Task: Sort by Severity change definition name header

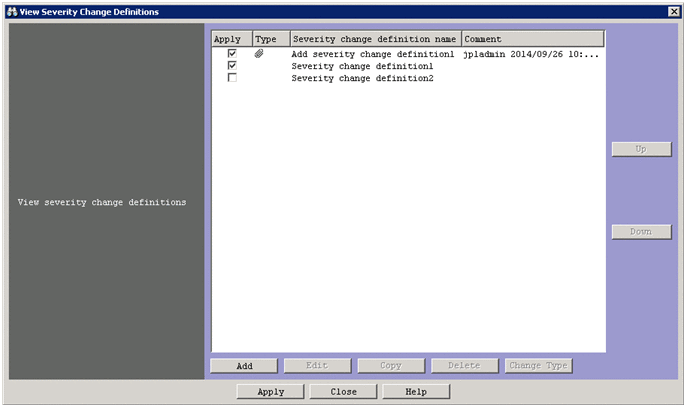Action: (x=374, y=39)
